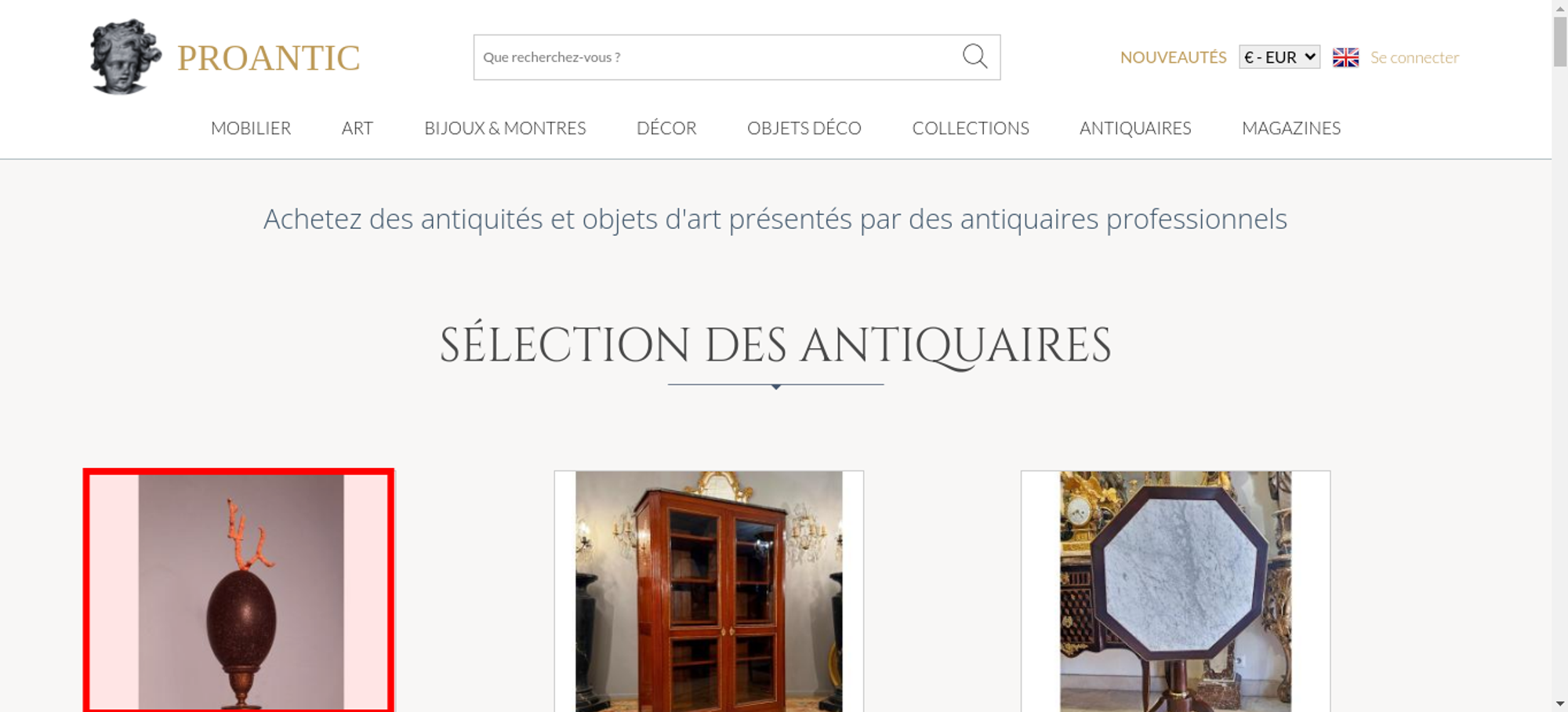The height and width of the screenshot is (712, 1568).
Task: Click the Se connecter link
Action: point(1414,57)
